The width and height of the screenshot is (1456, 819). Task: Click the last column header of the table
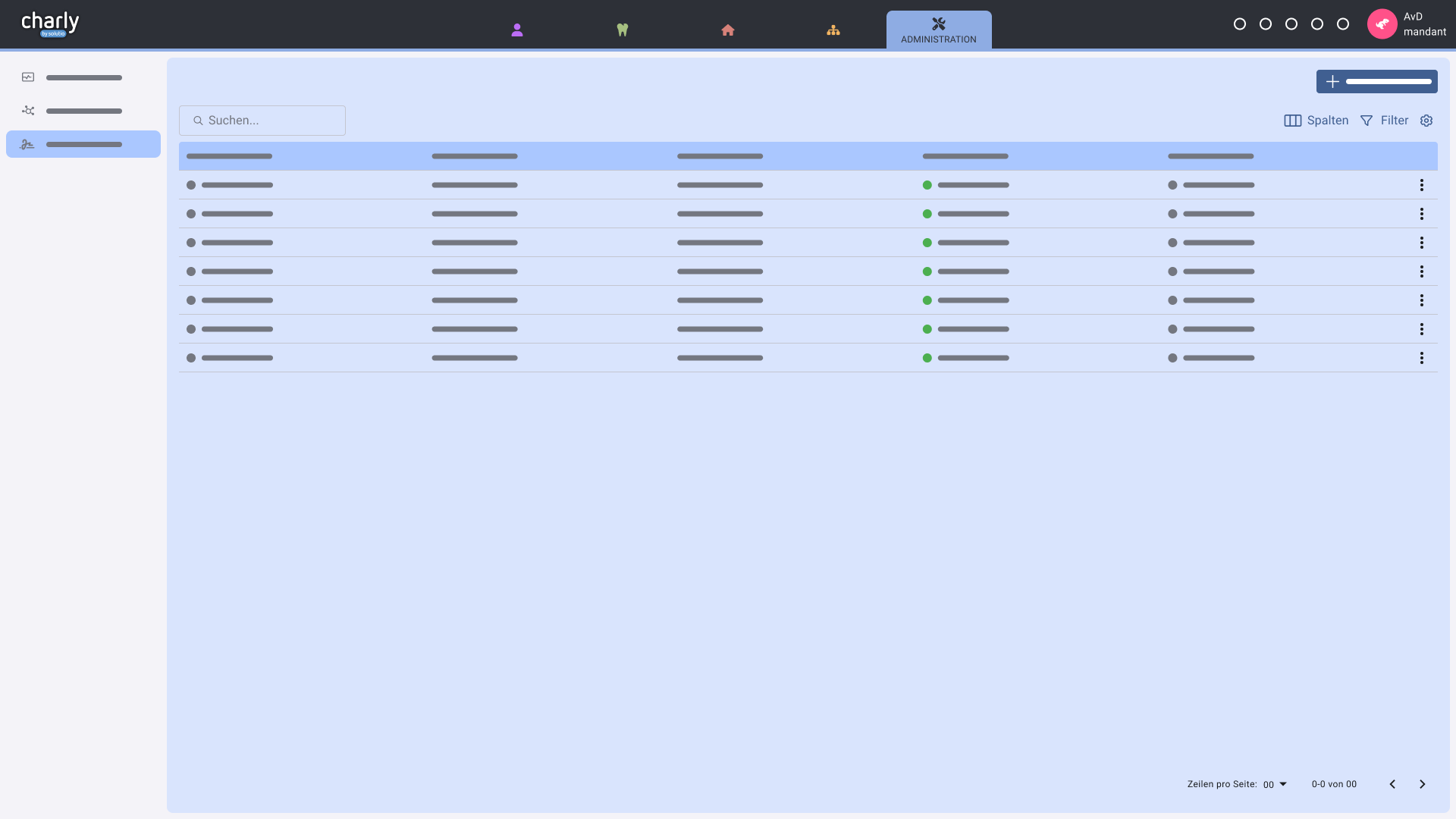click(1210, 156)
